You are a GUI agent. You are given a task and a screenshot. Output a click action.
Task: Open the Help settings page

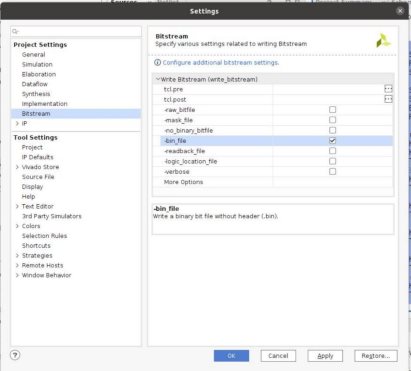(x=28, y=196)
